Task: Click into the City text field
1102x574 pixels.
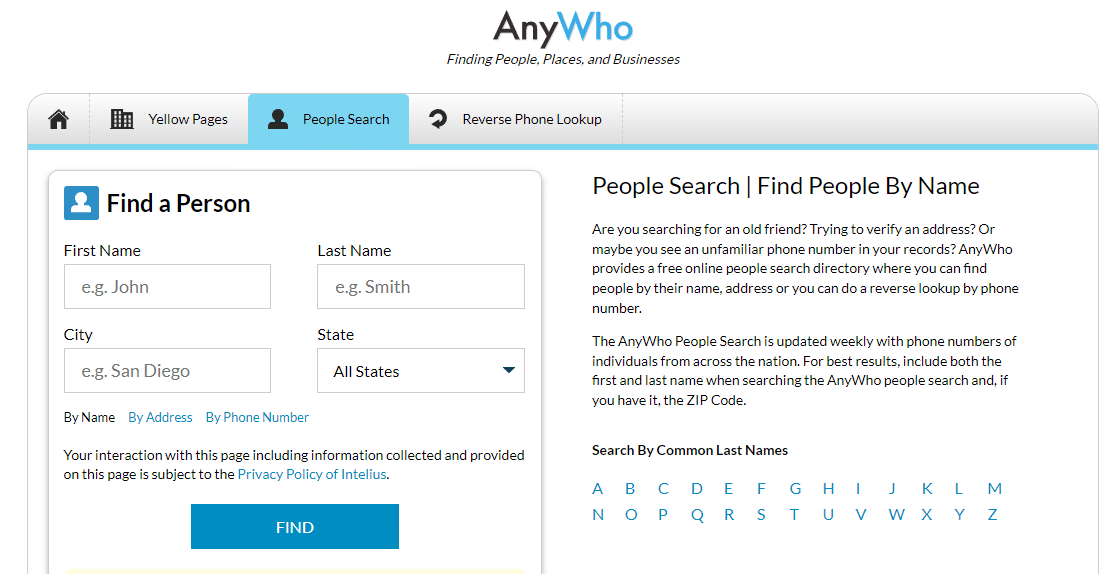Action: click(167, 371)
